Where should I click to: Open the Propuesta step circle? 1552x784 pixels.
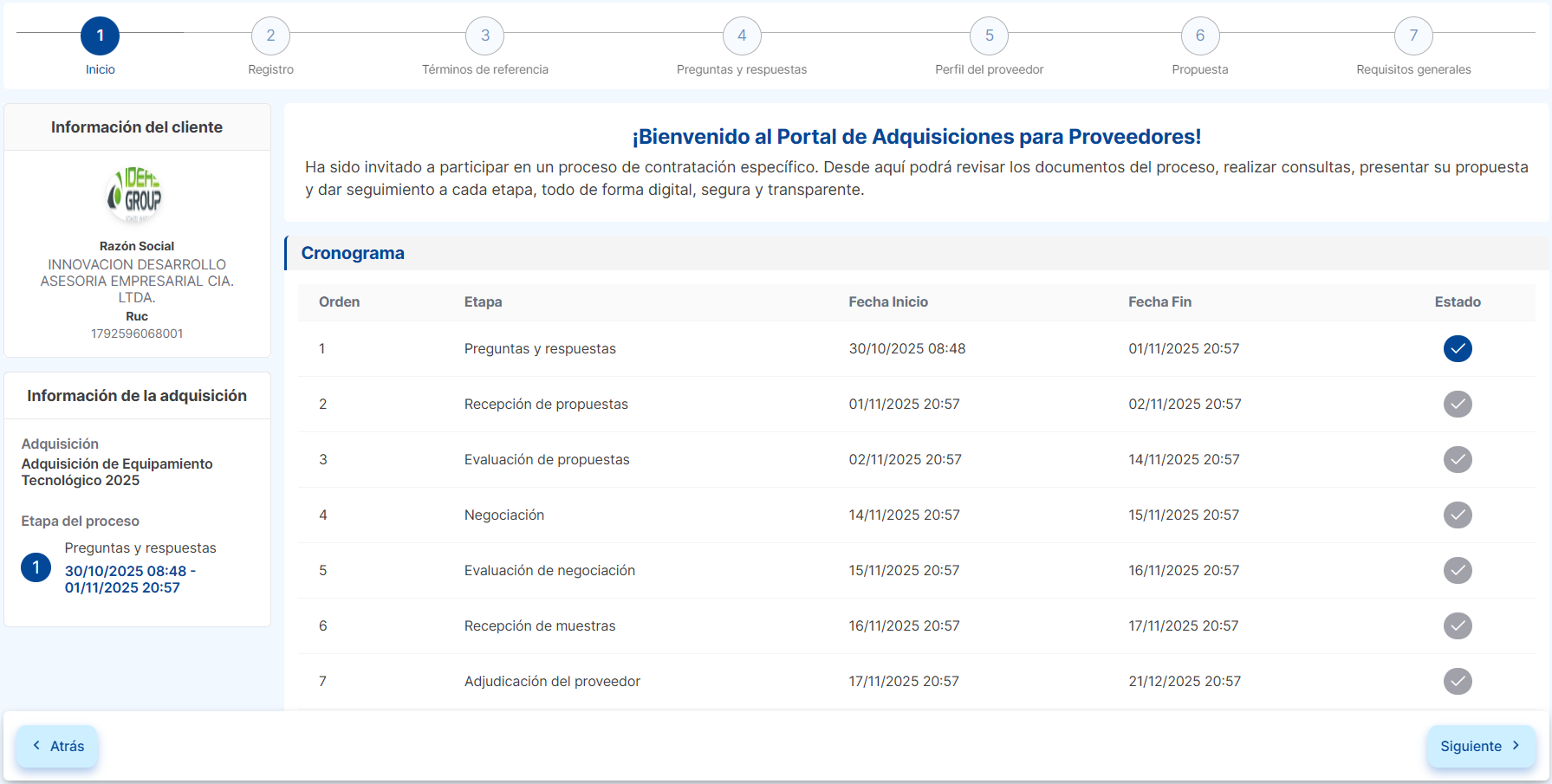point(1200,36)
